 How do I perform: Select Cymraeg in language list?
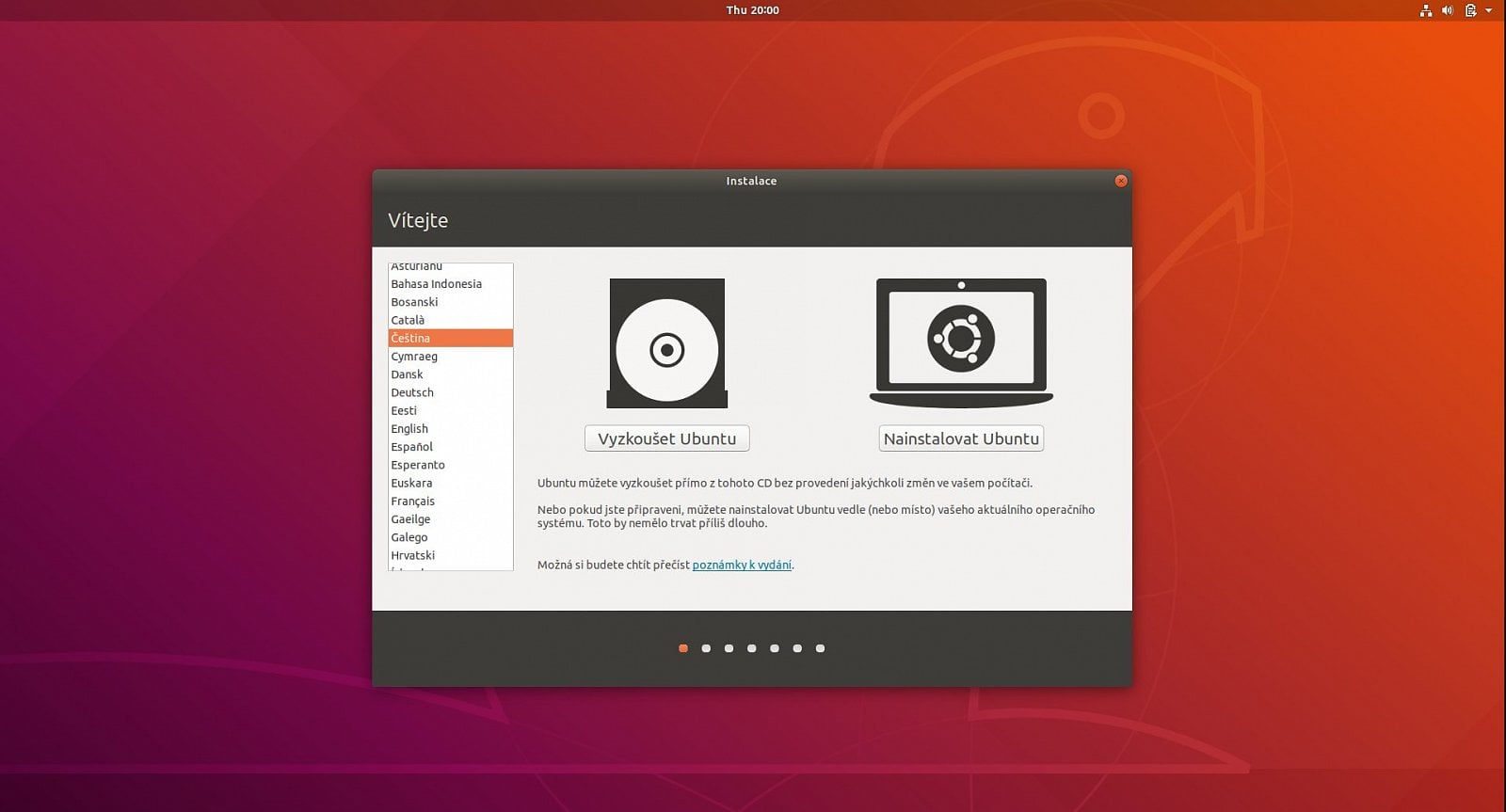(x=451, y=357)
